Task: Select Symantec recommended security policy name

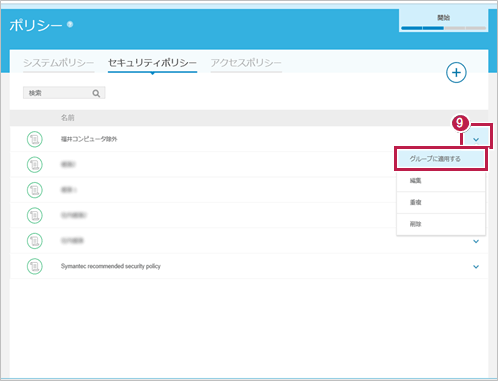Action: click(x=111, y=266)
